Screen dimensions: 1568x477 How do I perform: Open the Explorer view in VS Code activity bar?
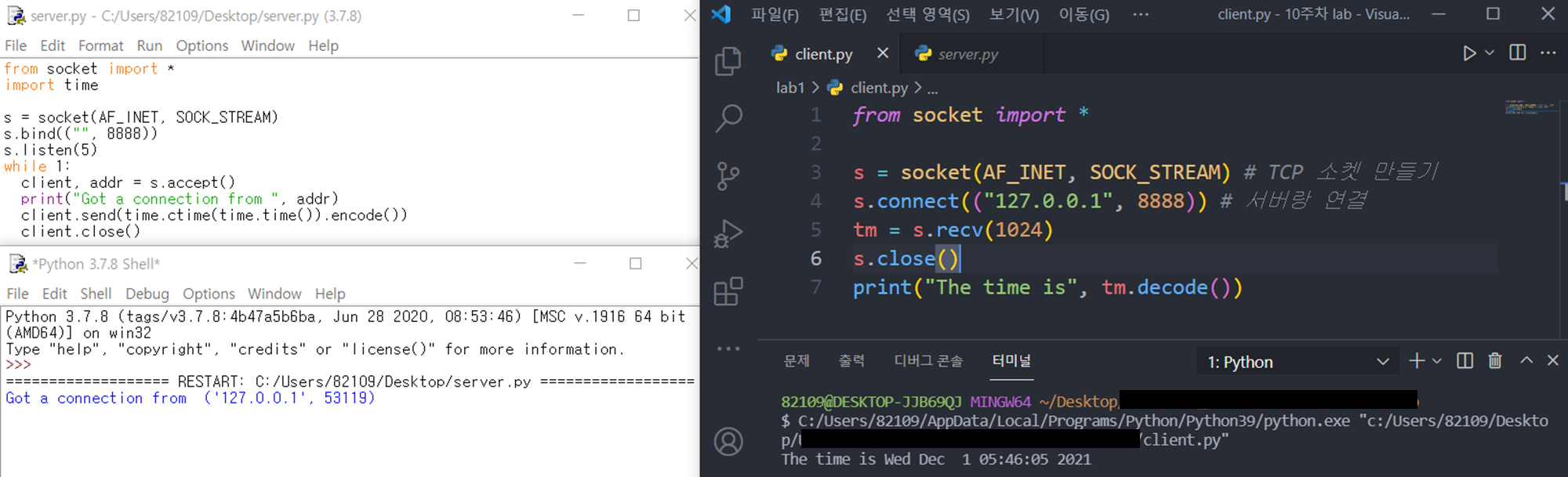tap(728, 61)
